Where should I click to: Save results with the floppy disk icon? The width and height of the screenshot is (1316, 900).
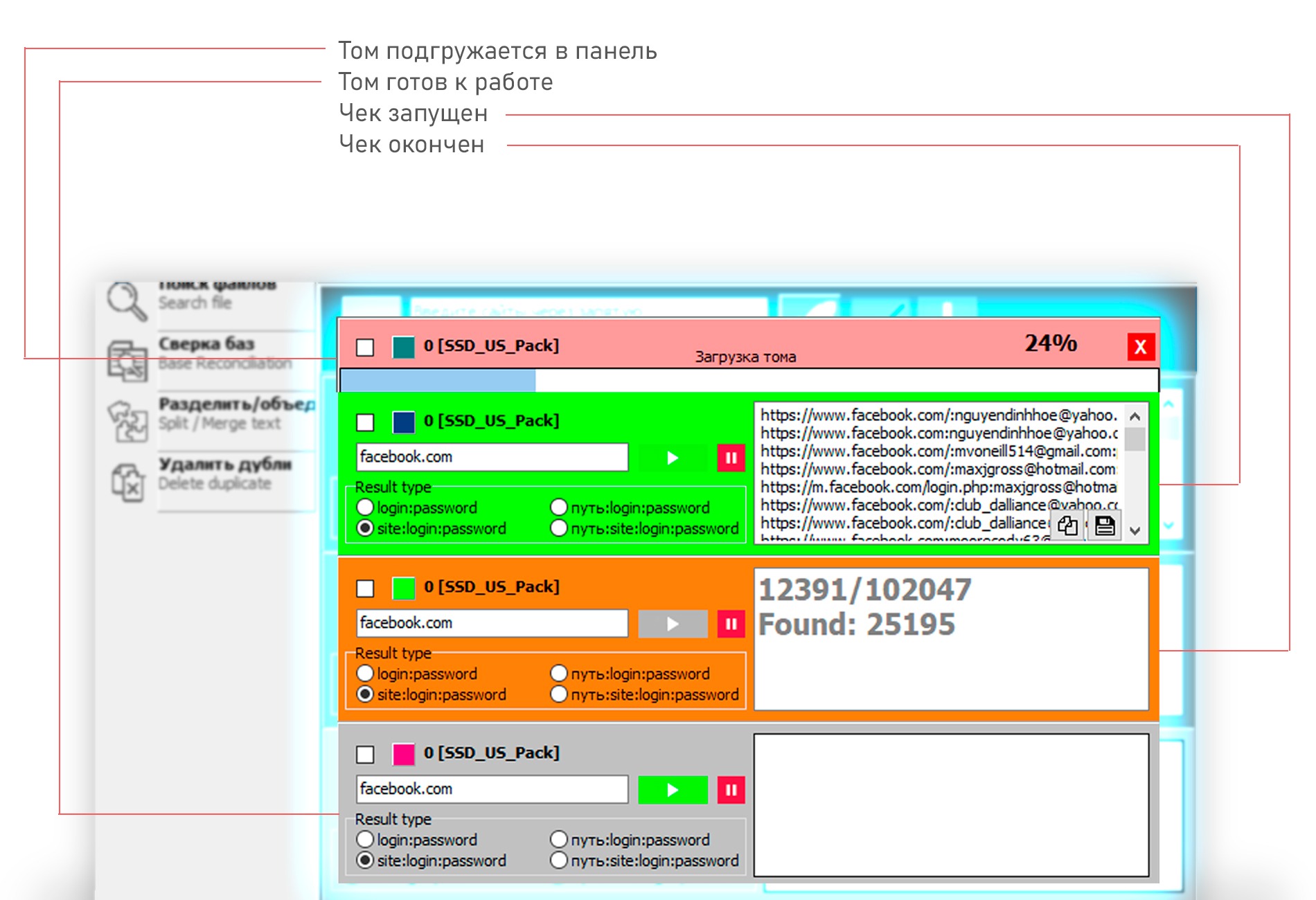coord(1105,526)
